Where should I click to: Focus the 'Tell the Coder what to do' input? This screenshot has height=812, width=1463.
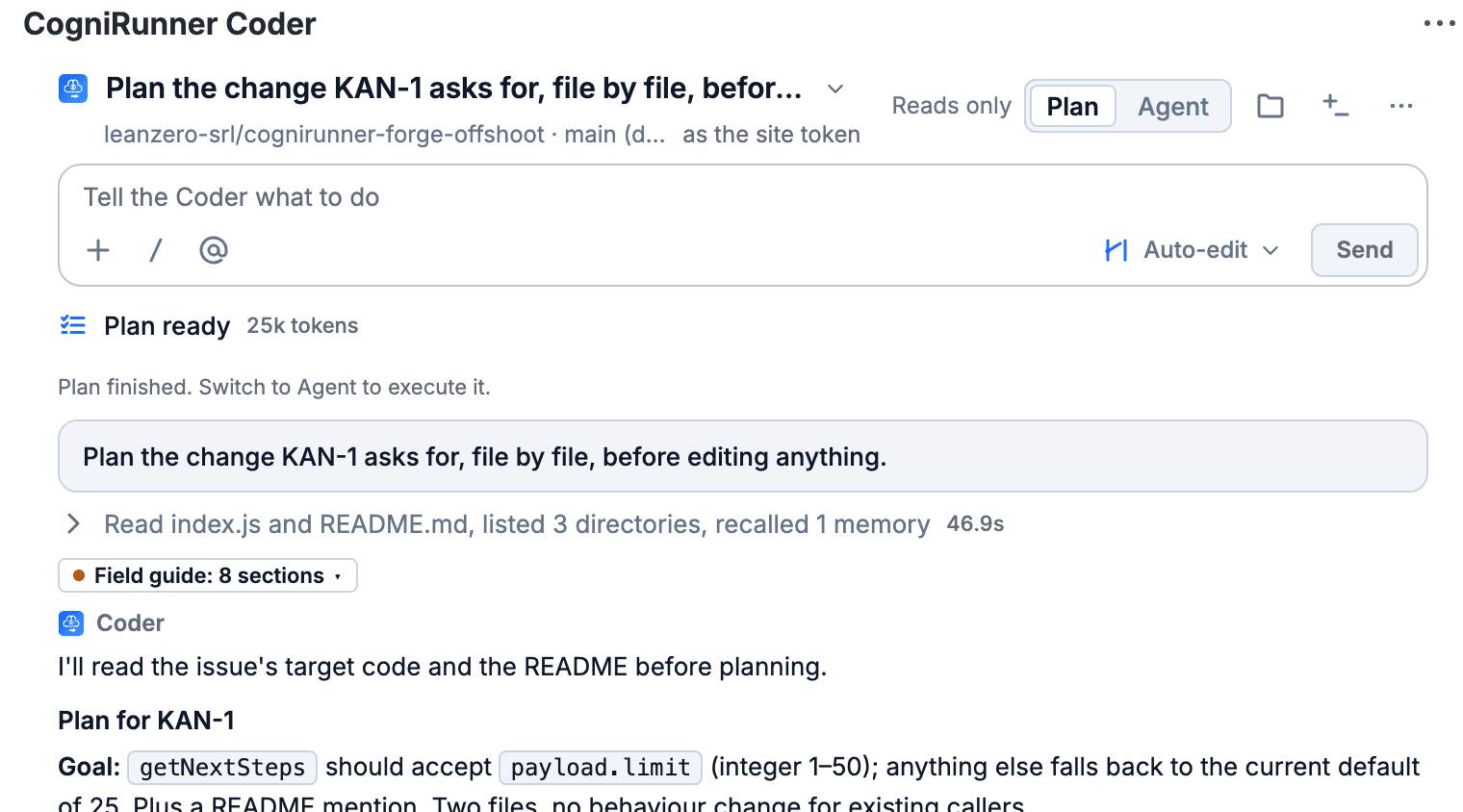point(741,197)
